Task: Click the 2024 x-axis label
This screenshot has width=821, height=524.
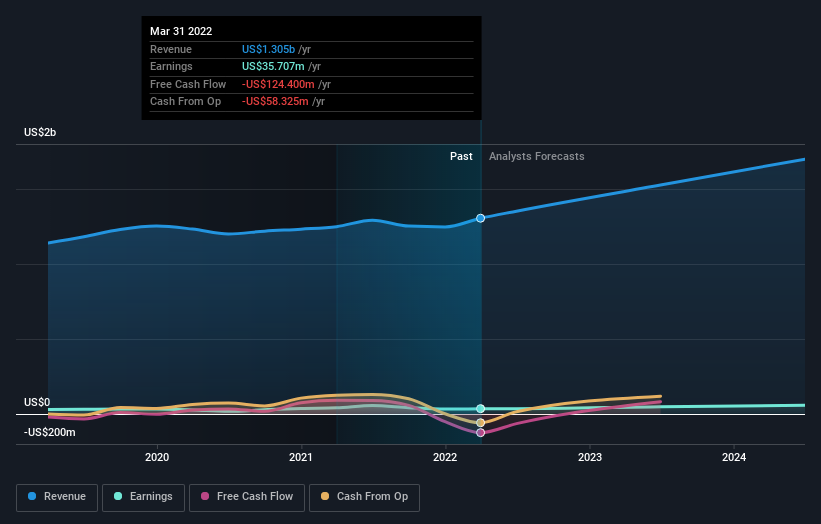Action: click(x=734, y=457)
